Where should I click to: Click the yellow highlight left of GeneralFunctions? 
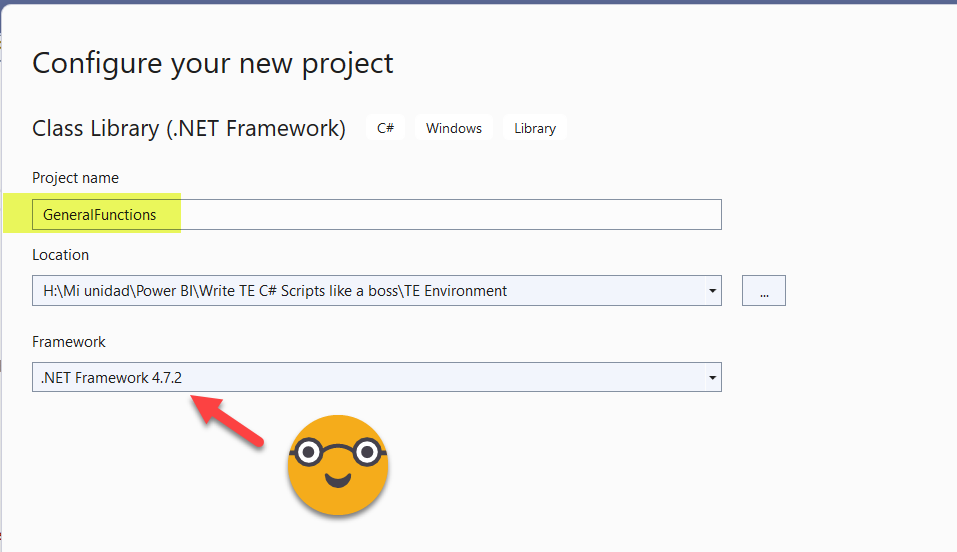(17, 214)
